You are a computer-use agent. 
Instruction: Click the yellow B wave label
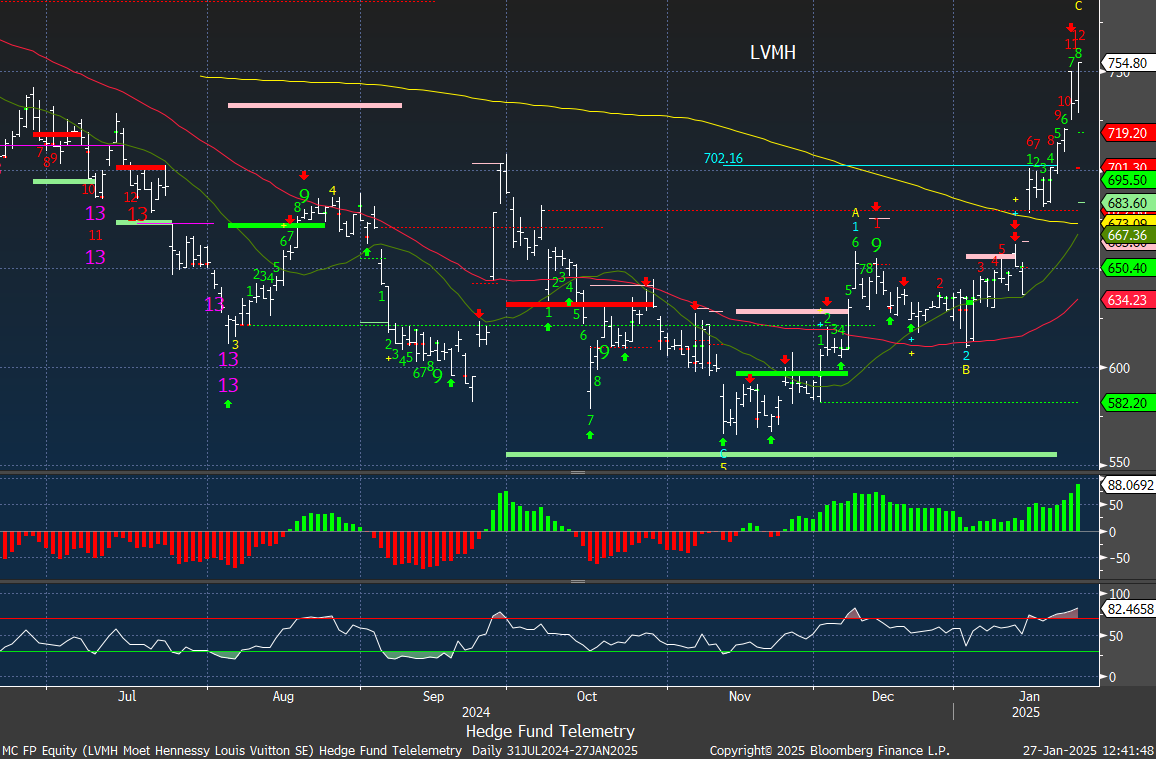pos(966,369)
